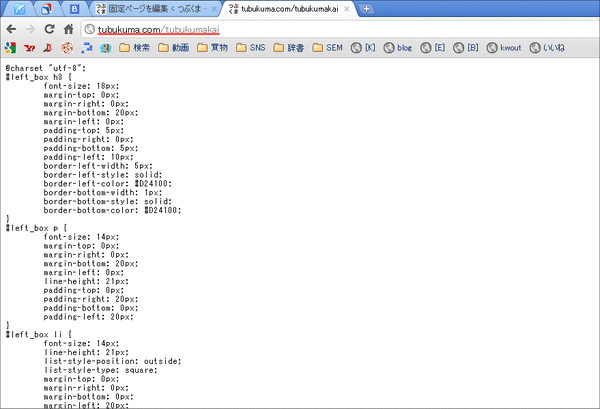Viewport: 600px width, 409px height.
Task: Click the kwout bookmark
Action: [504, 48]
